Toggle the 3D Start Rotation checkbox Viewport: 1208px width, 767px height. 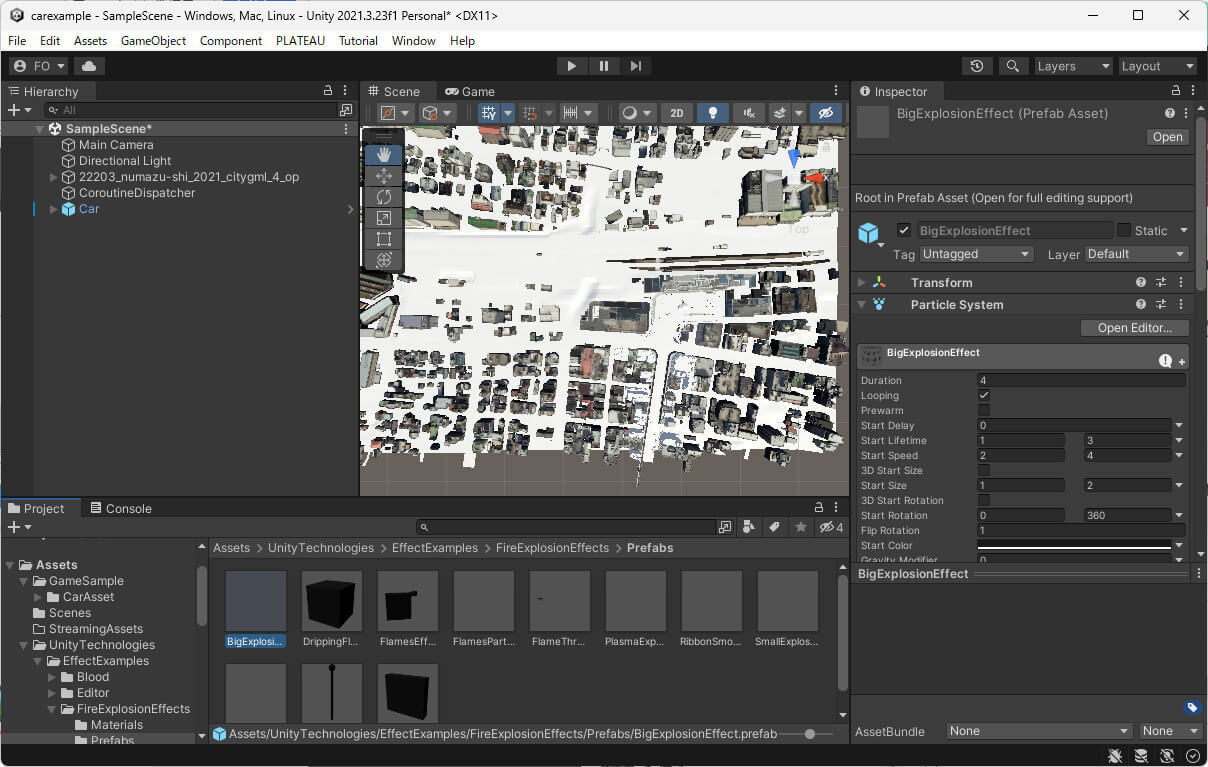pyautogui.click(x=984, y=501)
